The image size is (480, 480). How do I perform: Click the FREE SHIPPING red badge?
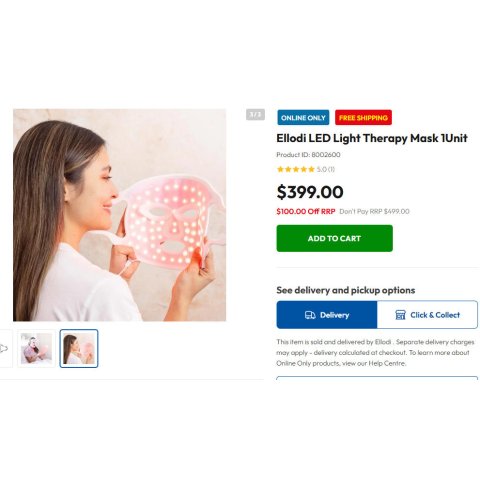pos(363,118)
